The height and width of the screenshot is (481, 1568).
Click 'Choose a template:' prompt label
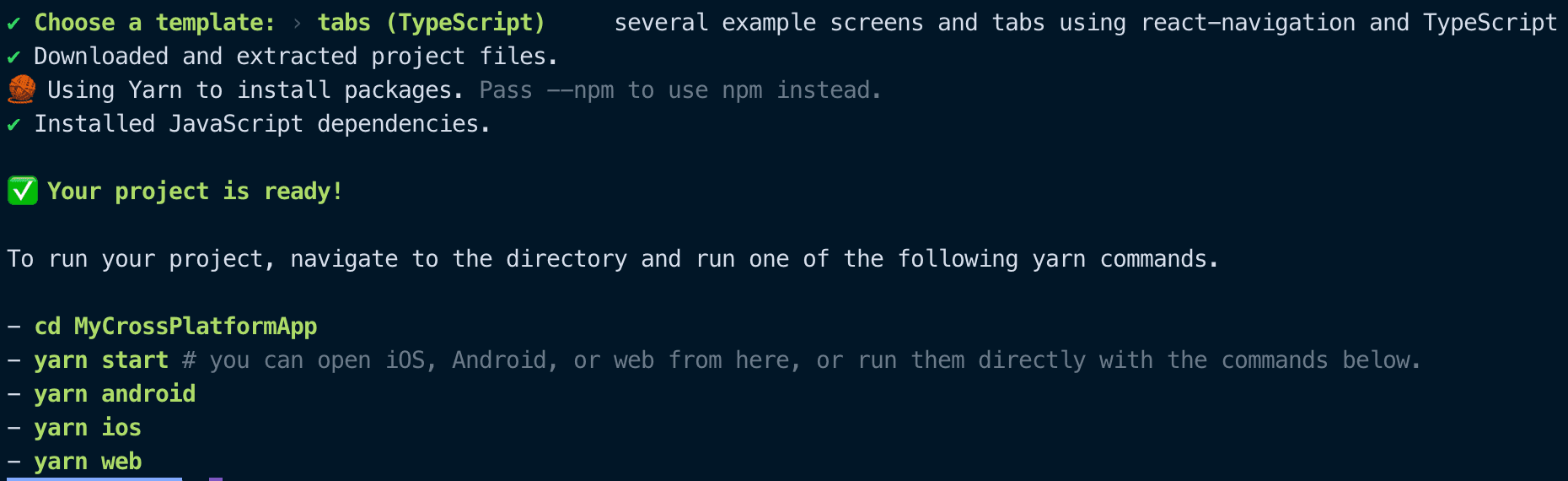pyautogui.click(x=154, y=23)
